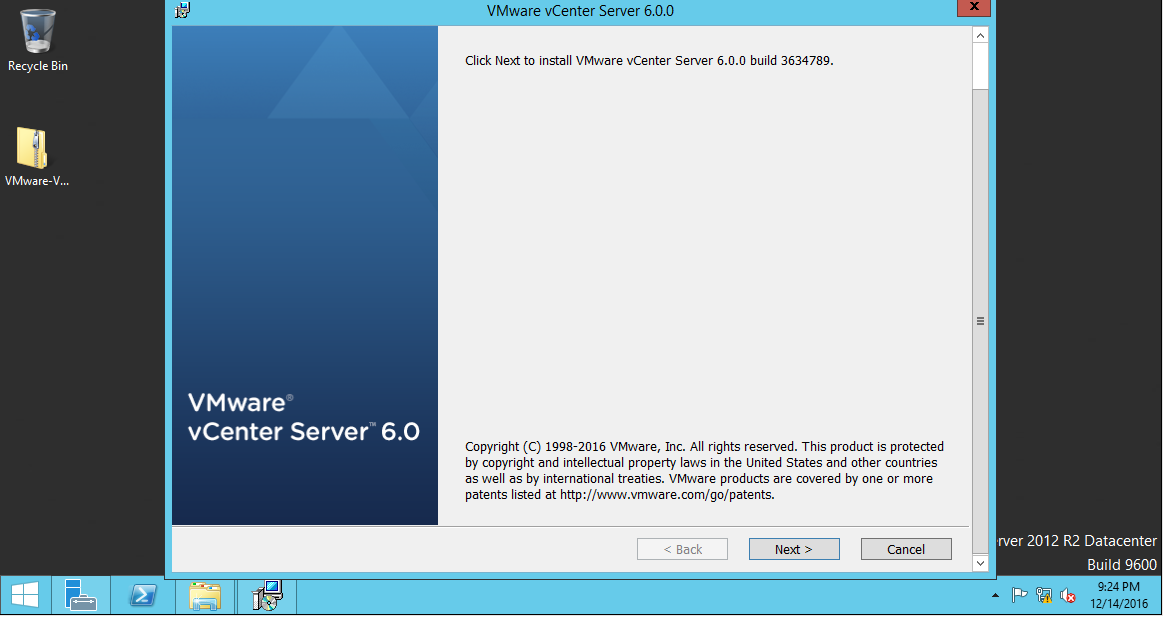The width and height of the screenshot is (1163, 617).
Task: Open the Action Center flag in system tray
Action: 1019,595
